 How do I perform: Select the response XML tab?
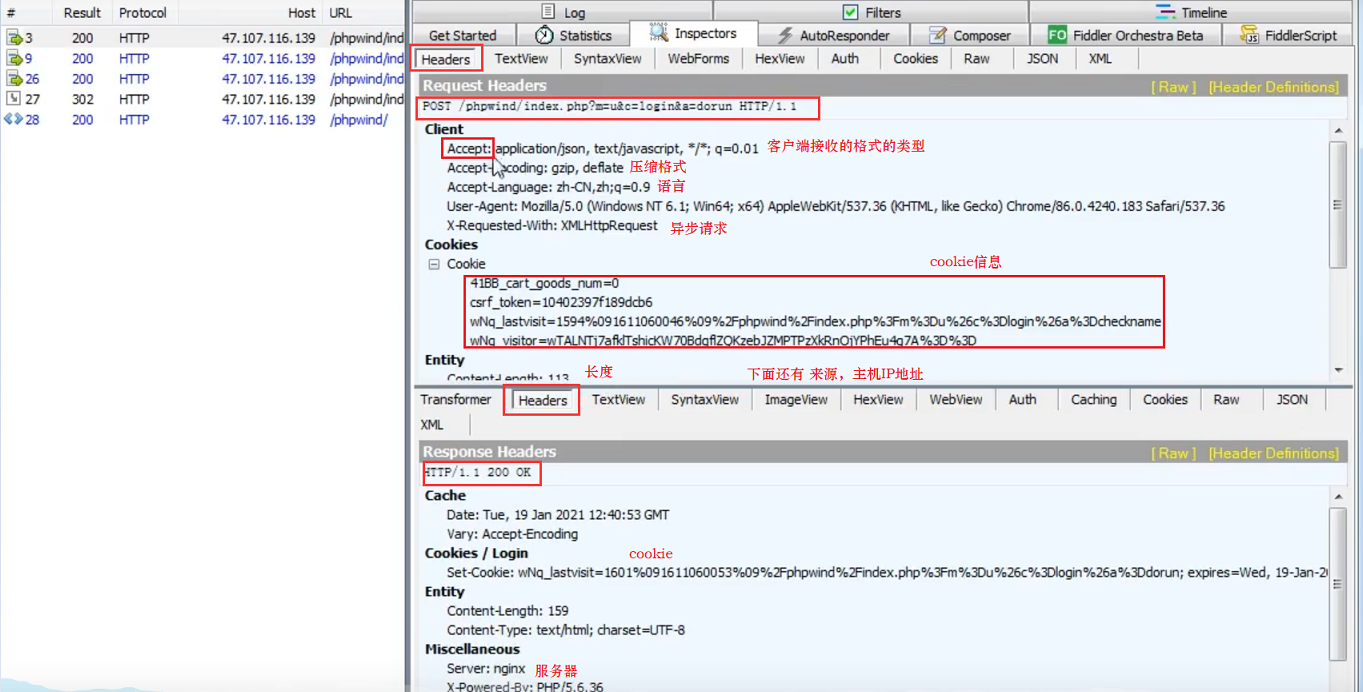pos(432,424)
